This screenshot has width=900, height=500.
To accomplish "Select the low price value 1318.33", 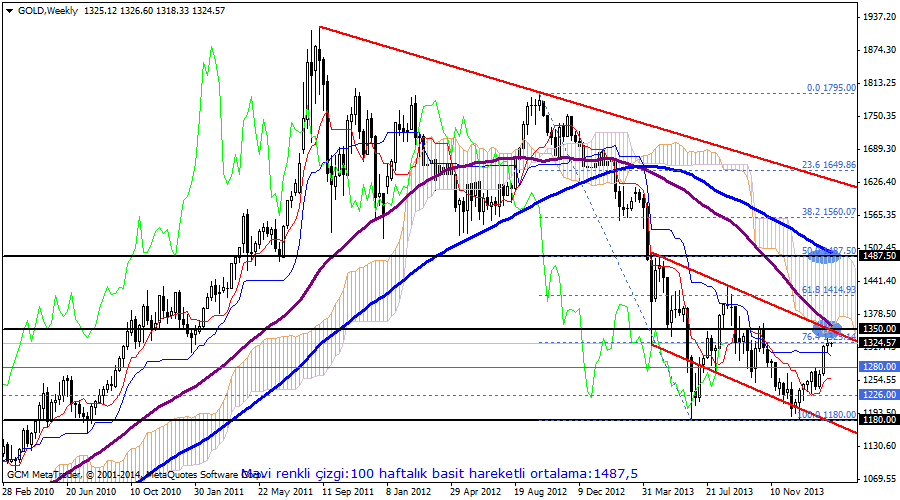I will 172,10.
